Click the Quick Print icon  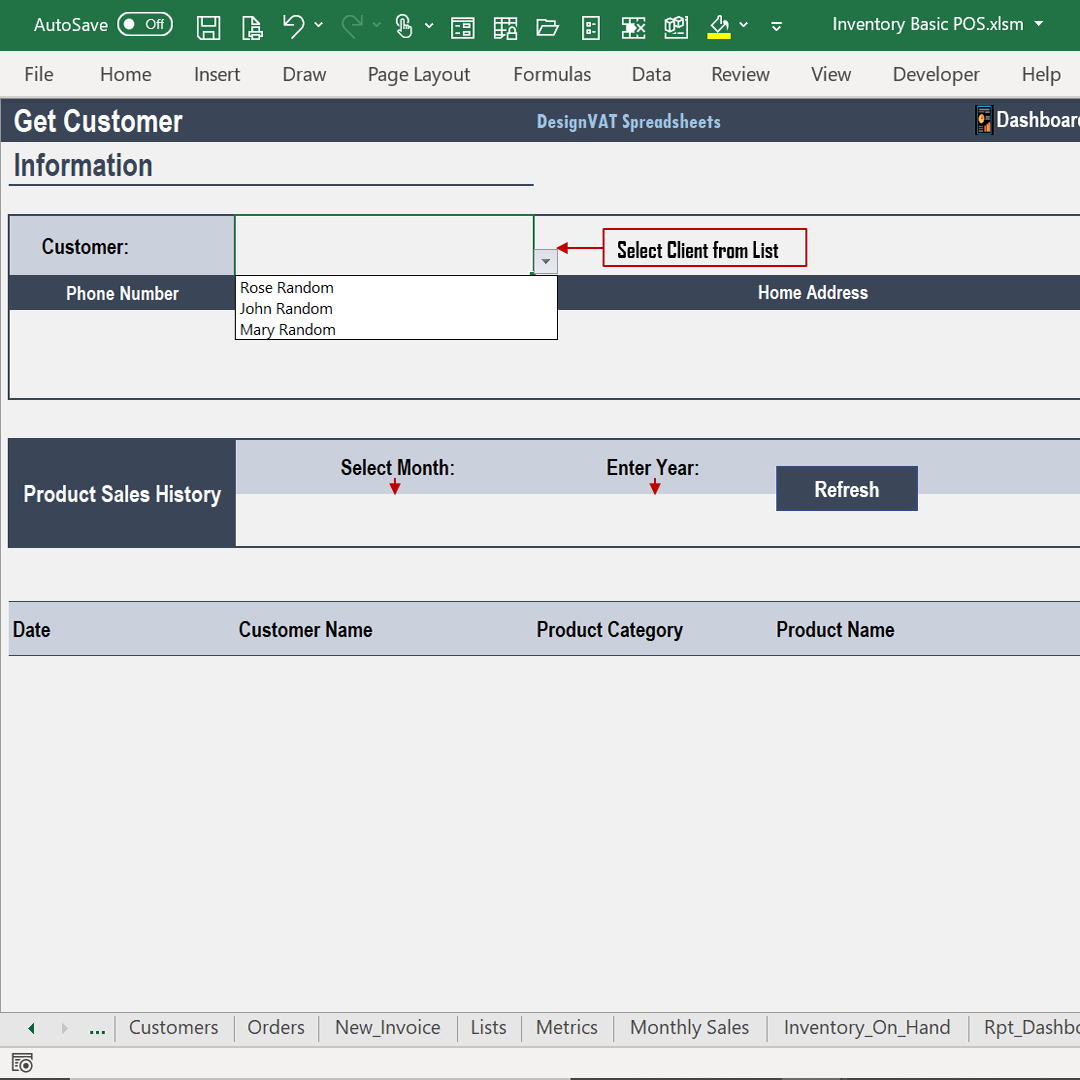[252, 27]
